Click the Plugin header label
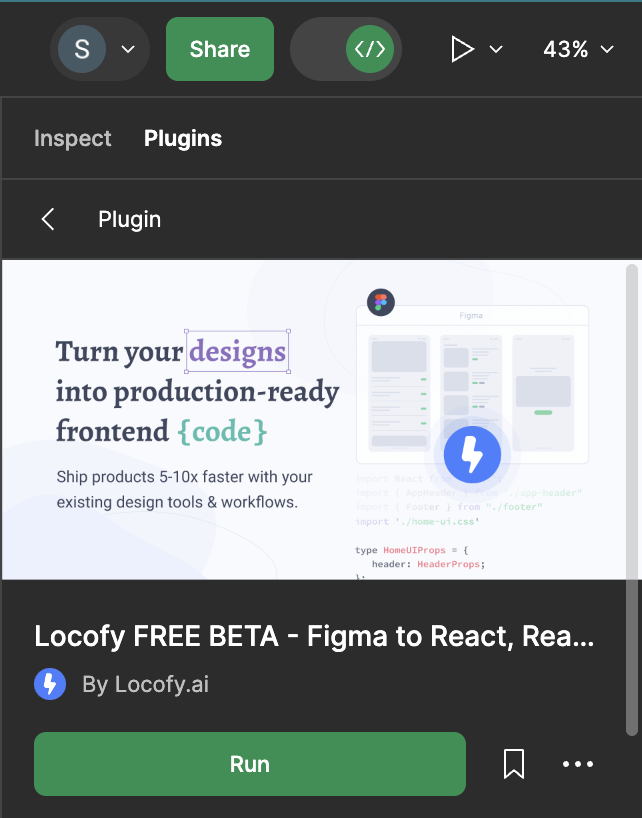Image resolution: width=642 pixels, height=818 pixels. pos(130,219)
